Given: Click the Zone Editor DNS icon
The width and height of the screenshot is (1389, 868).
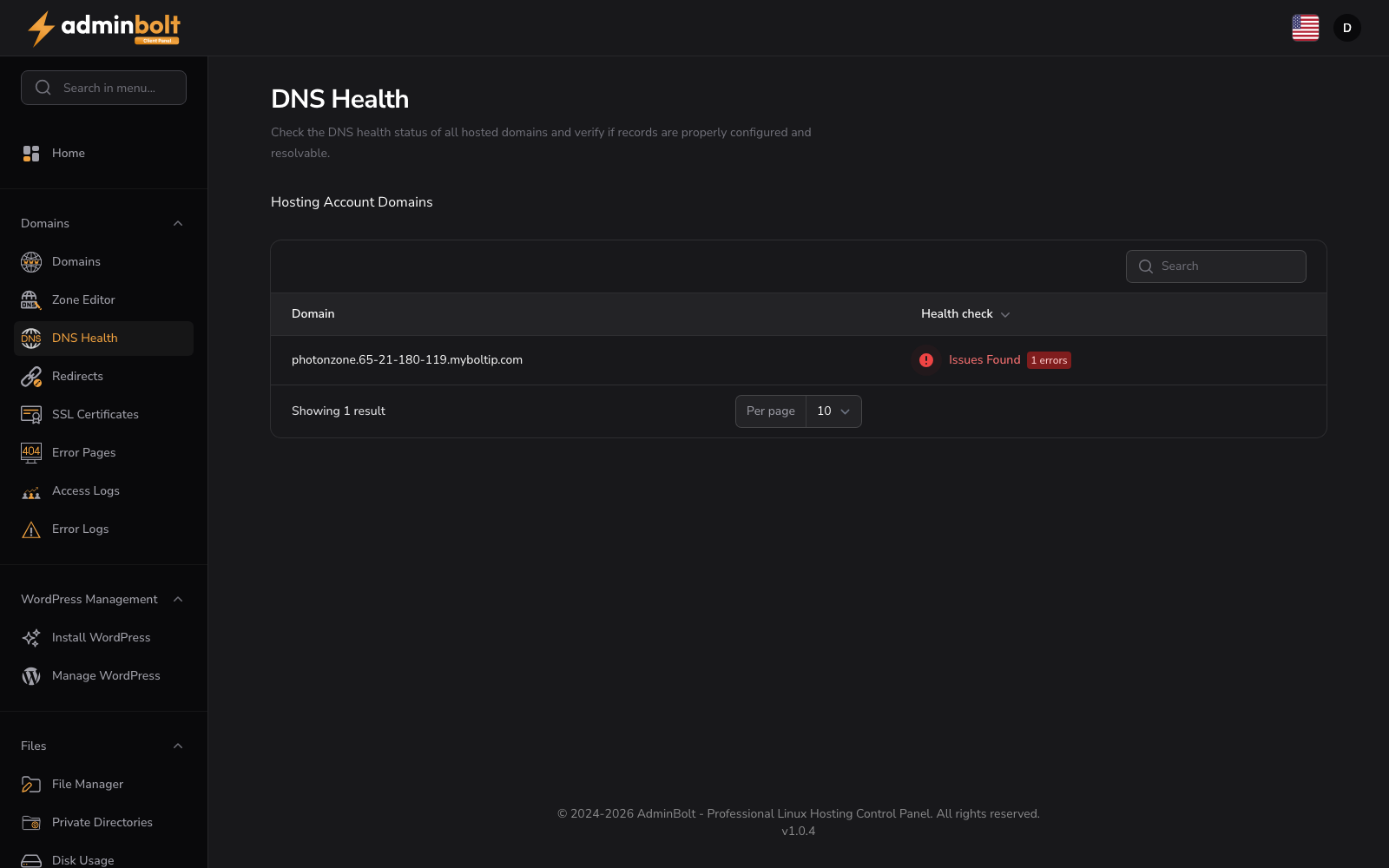Looking at the screenshot, I should [31, 300].
